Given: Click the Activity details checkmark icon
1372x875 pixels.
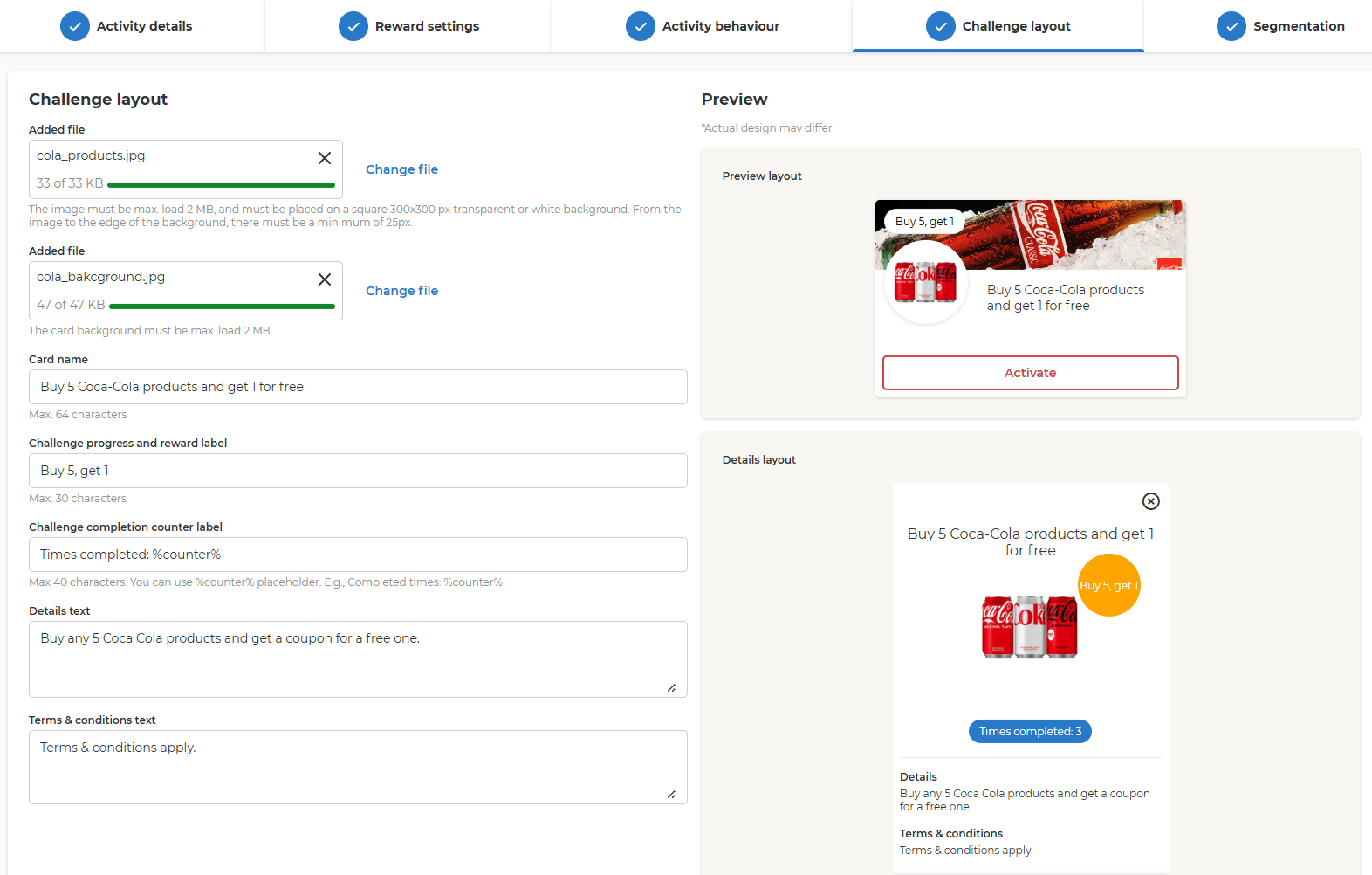Looking at the screenshot, I should [x=75, y=26].
